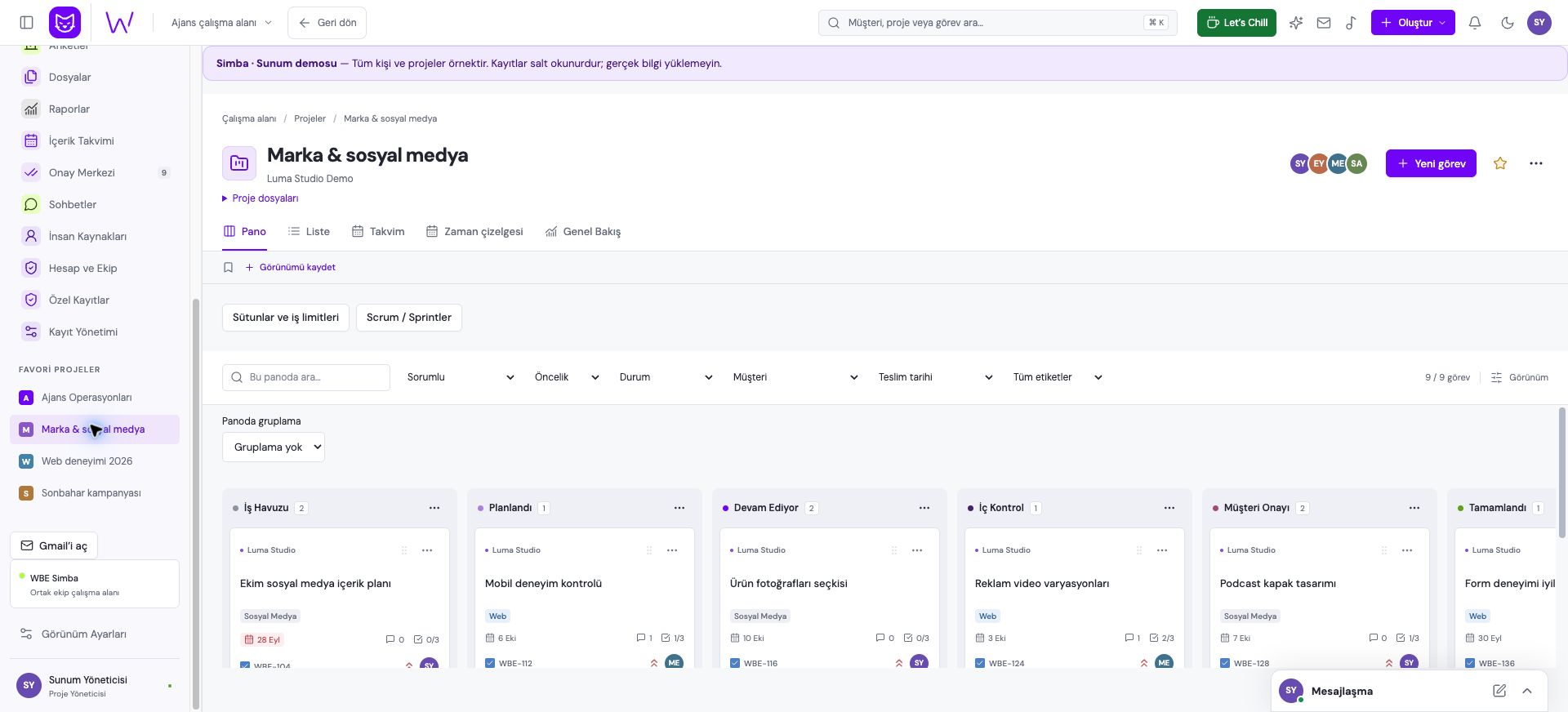The image size is (1568, 712).
Task: Toggle checkbox next to WBE-112
Action: tap(490, 663)
